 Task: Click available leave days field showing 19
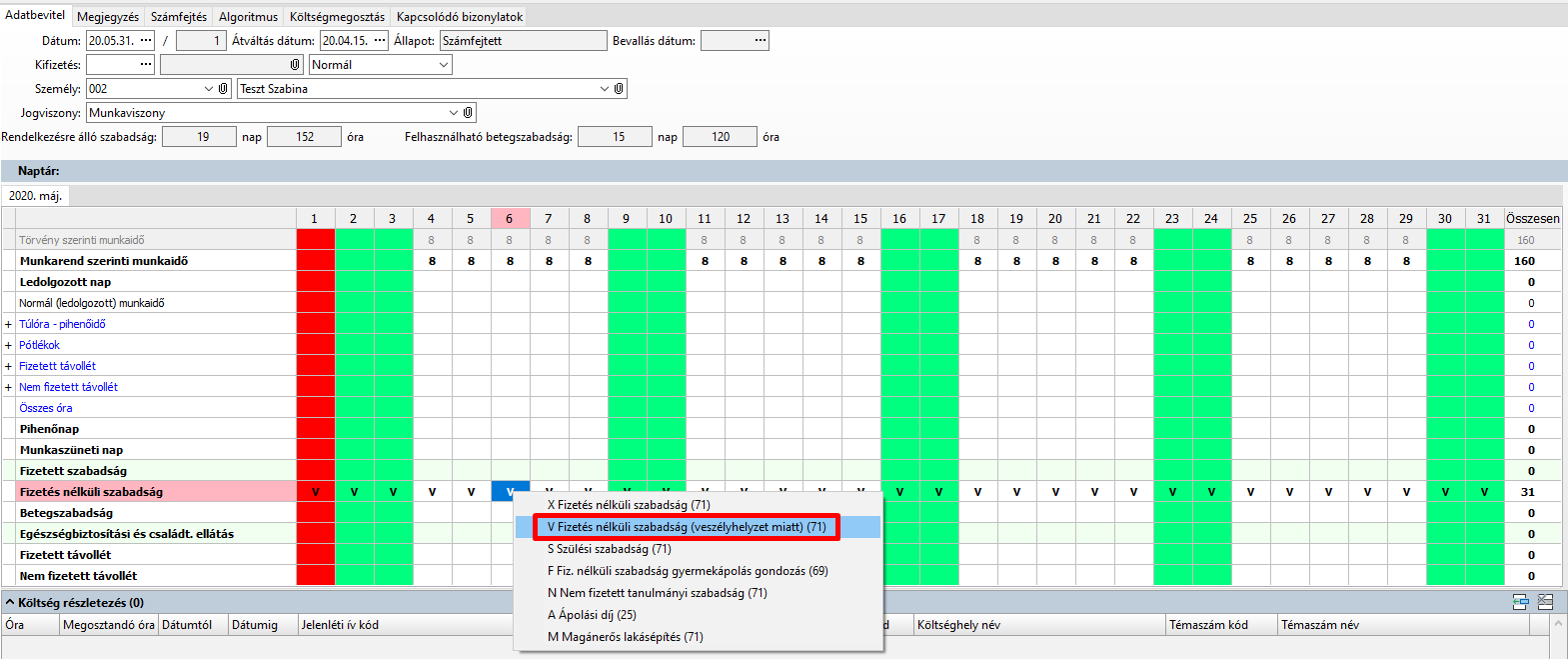point(199,137)
